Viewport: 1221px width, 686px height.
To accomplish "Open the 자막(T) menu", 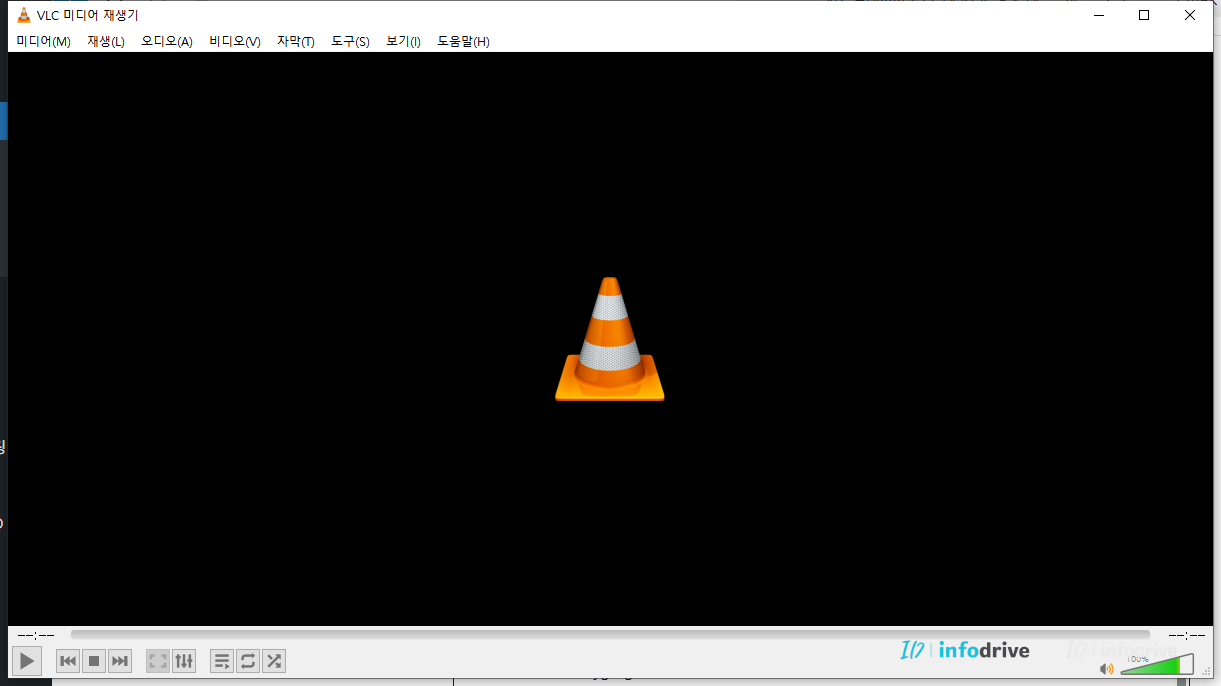I will 296,41.
